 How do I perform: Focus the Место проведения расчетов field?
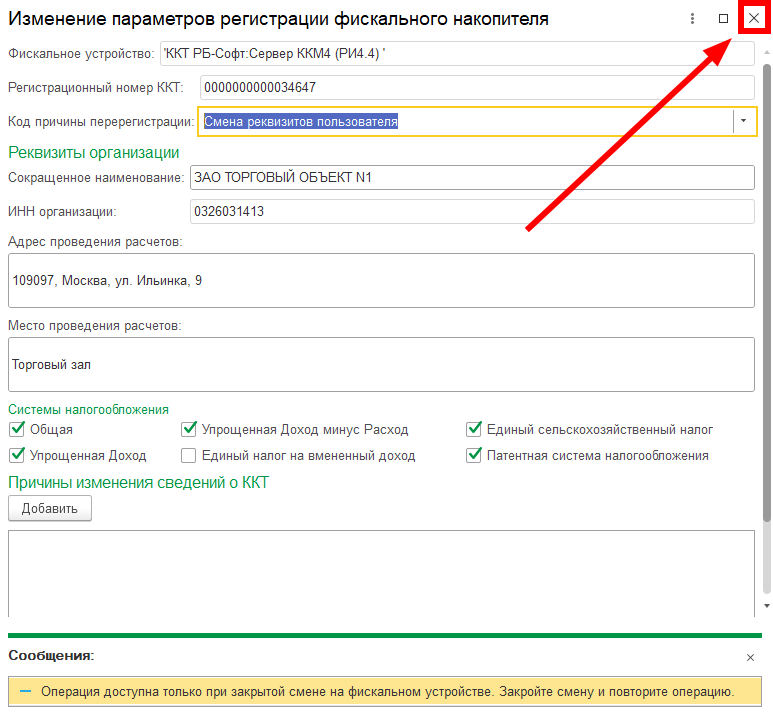tap(380, 365)
